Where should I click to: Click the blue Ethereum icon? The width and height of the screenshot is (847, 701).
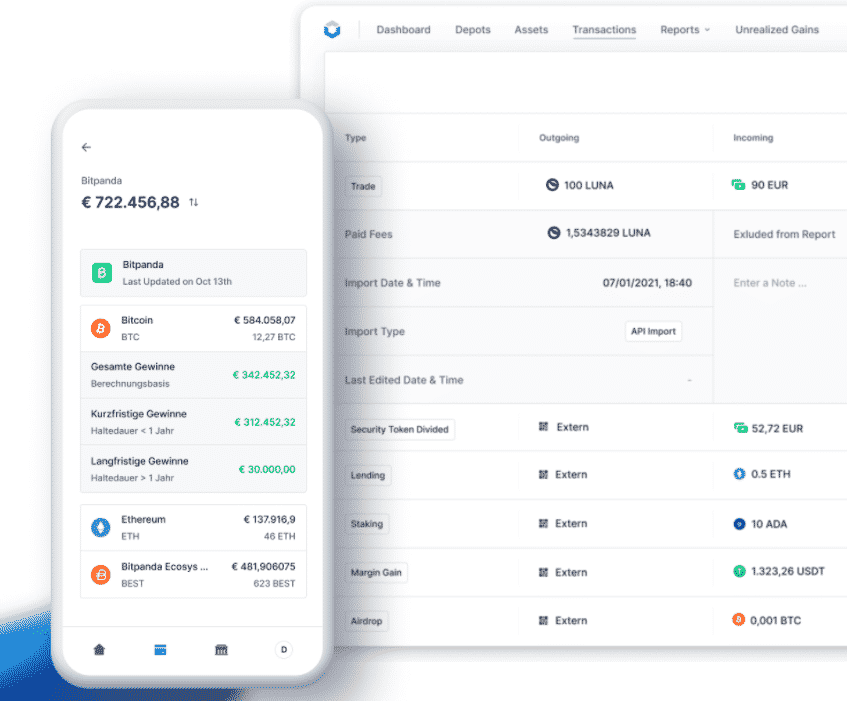point(100,527)
